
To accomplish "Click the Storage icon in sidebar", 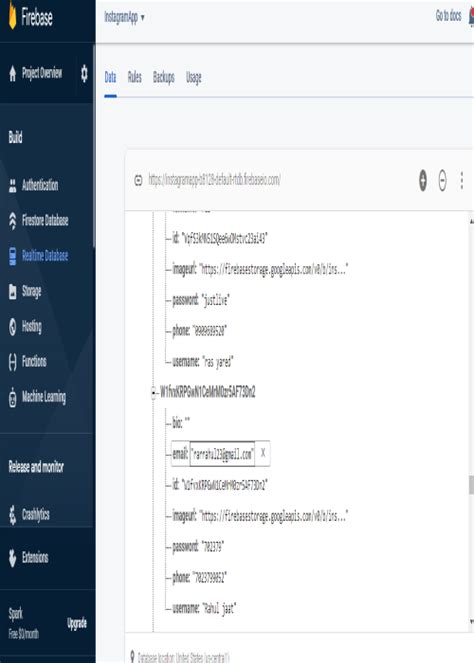I will (x=13, y=291).
